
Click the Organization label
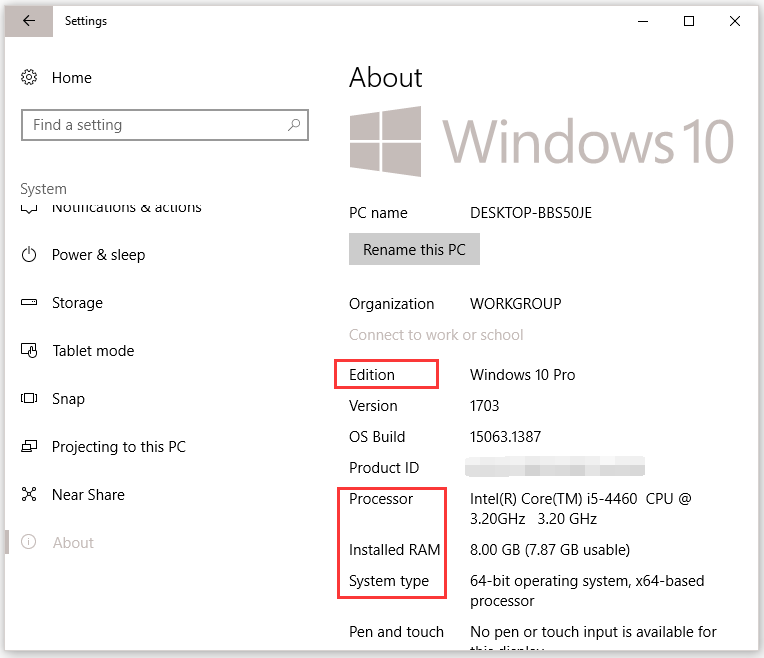(x=391, y=304)
